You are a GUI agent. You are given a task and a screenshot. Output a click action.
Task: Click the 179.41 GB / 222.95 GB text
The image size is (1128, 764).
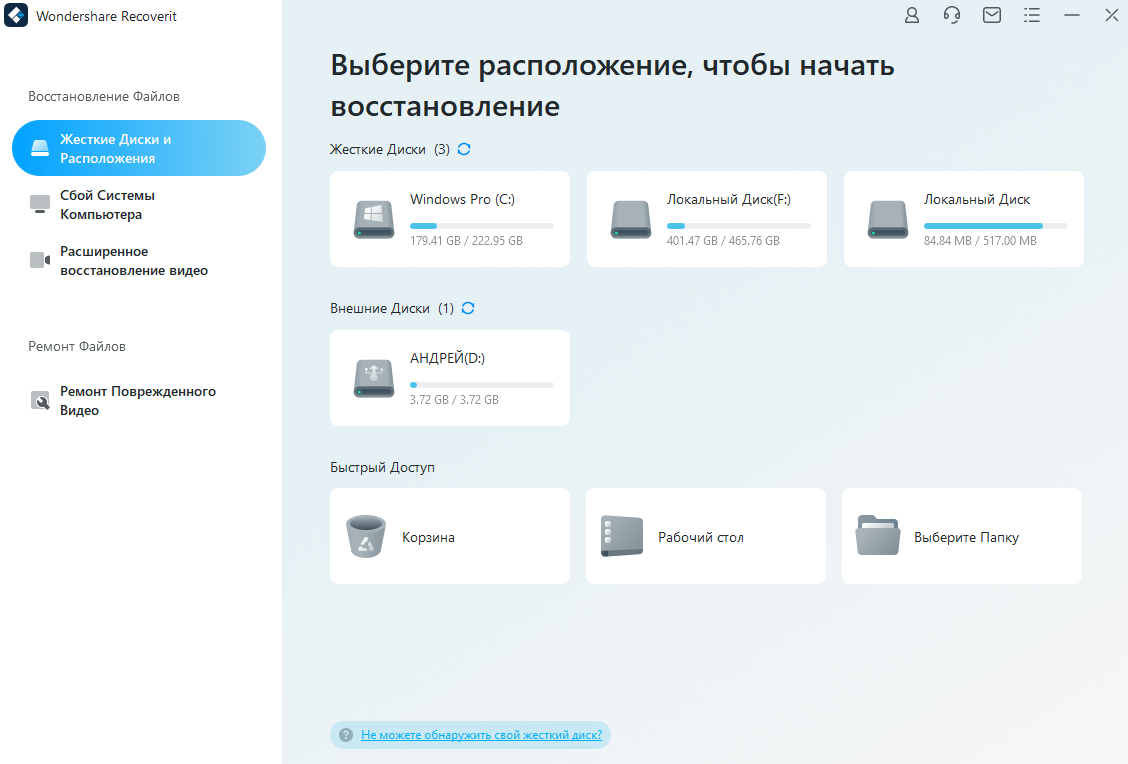[466, 241]
